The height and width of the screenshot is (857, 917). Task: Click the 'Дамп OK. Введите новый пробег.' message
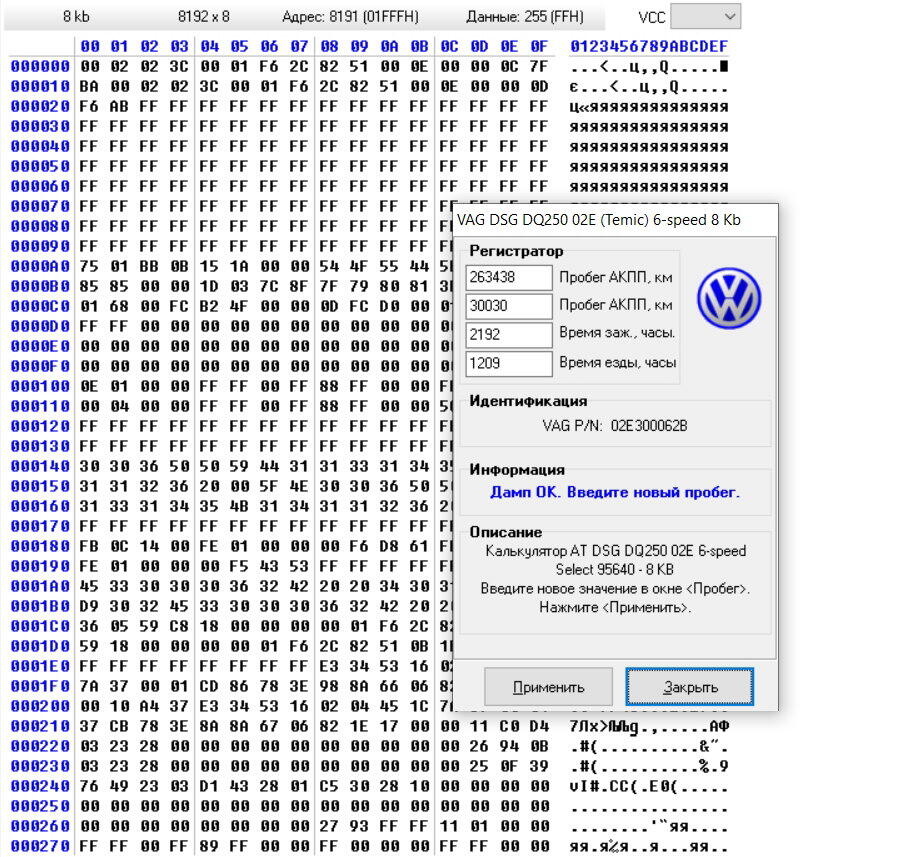coord(615,492)
